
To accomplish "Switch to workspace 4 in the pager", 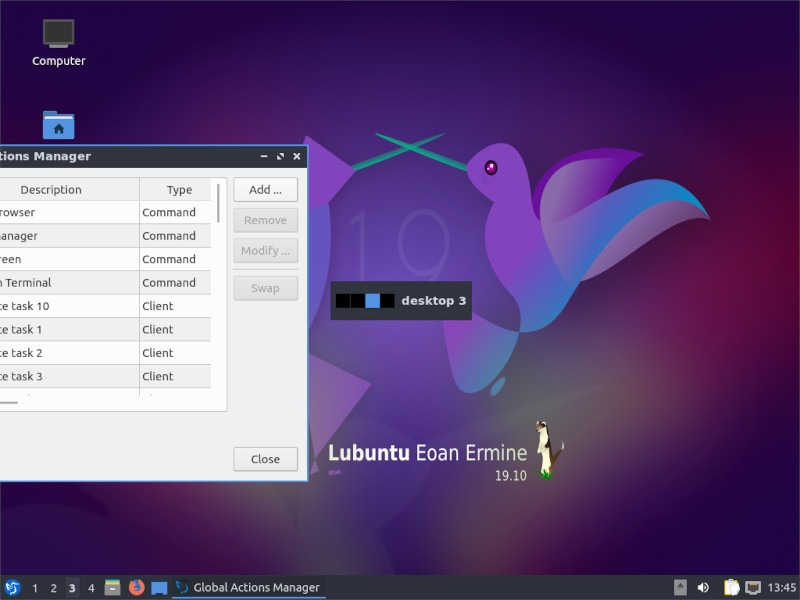I will tap(91, 588).
